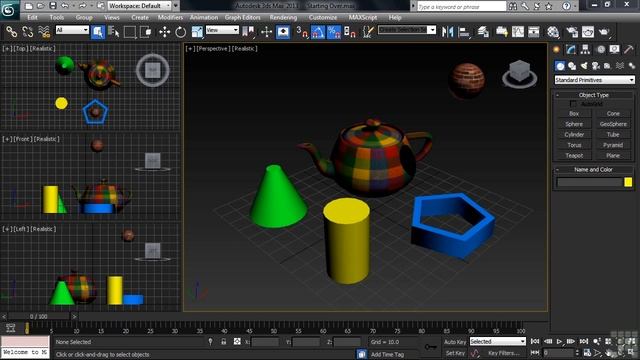Toggle Select and Manipulate tool
Viewport: 640px width, 360px height.
pos(266,31)
